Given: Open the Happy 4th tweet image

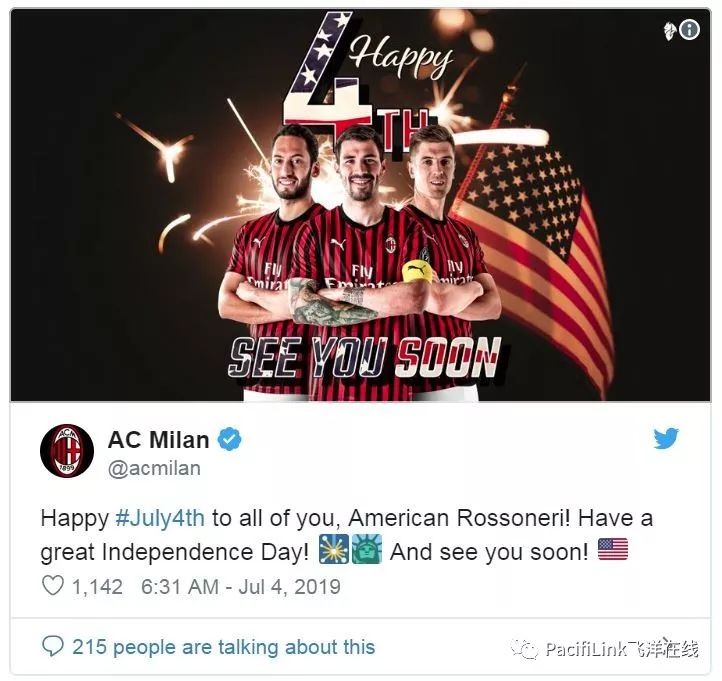Looking at the screenshot, I should click(x=361, y=205).
